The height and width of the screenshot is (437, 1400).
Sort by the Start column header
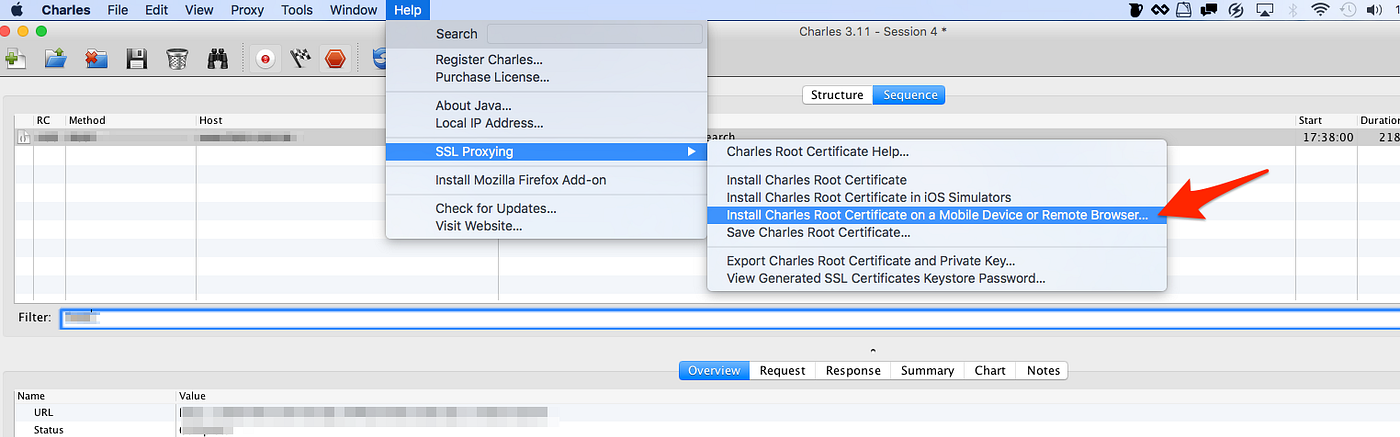(1325, 121)
